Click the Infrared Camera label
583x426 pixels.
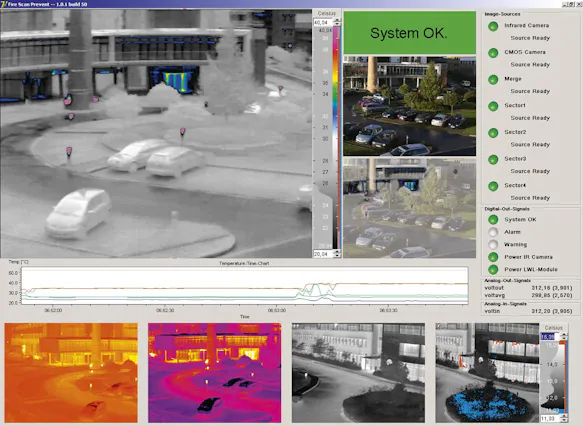click(x=526, y=26)
